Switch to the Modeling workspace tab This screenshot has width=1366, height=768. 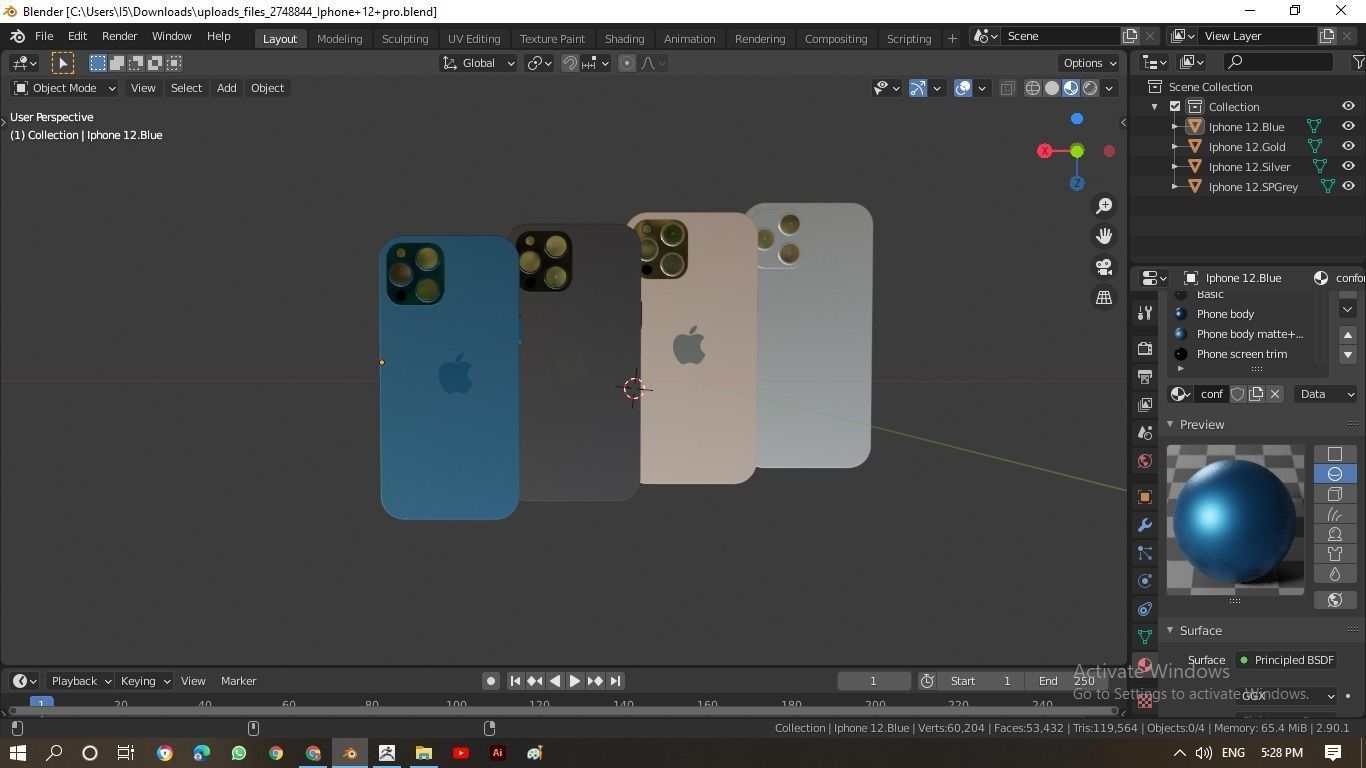(x=339, y=38)
